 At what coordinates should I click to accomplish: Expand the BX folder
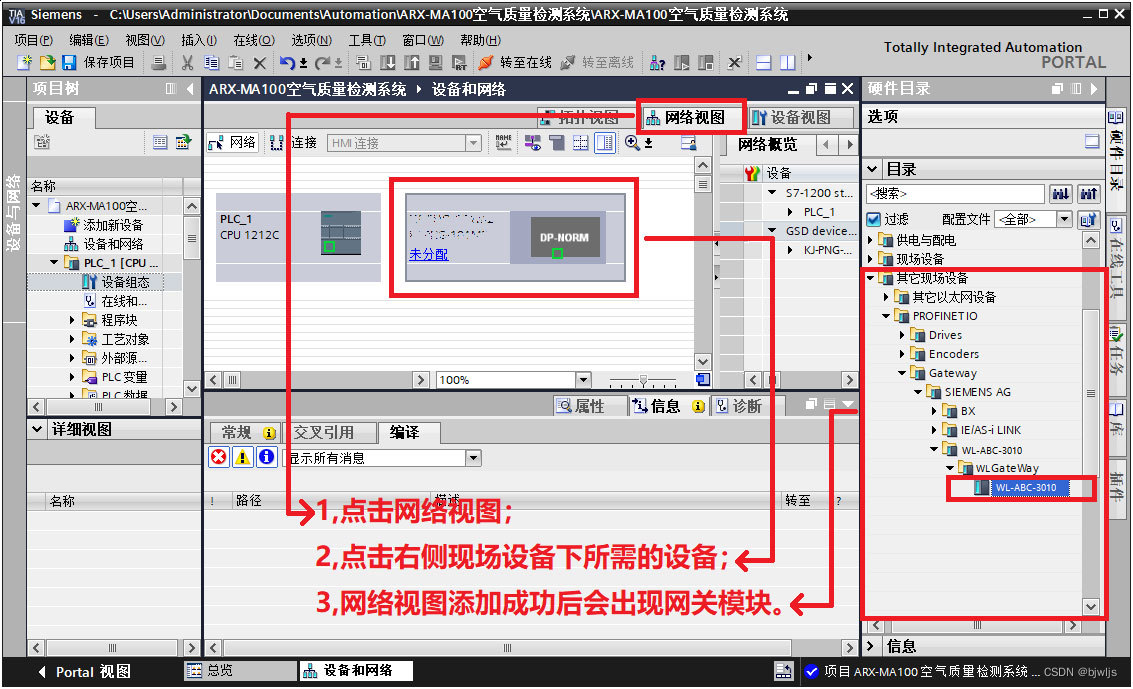934,411
